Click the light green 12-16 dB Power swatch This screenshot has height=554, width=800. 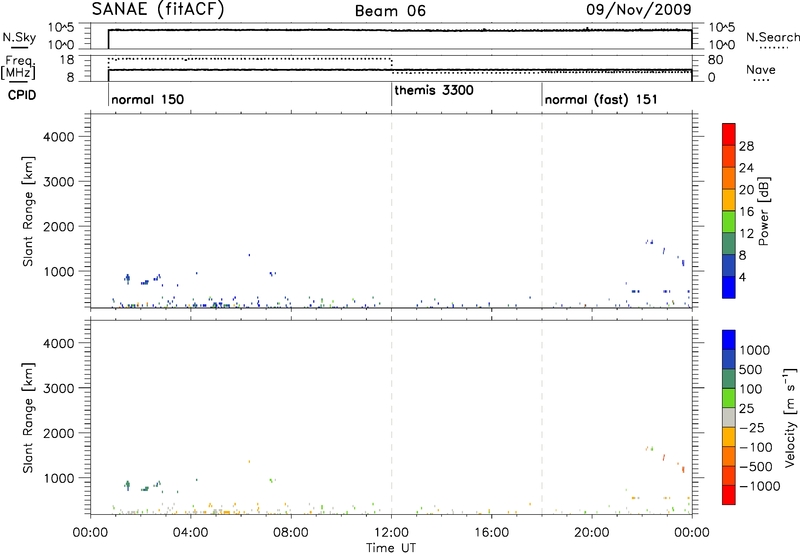tap(729, 221)
